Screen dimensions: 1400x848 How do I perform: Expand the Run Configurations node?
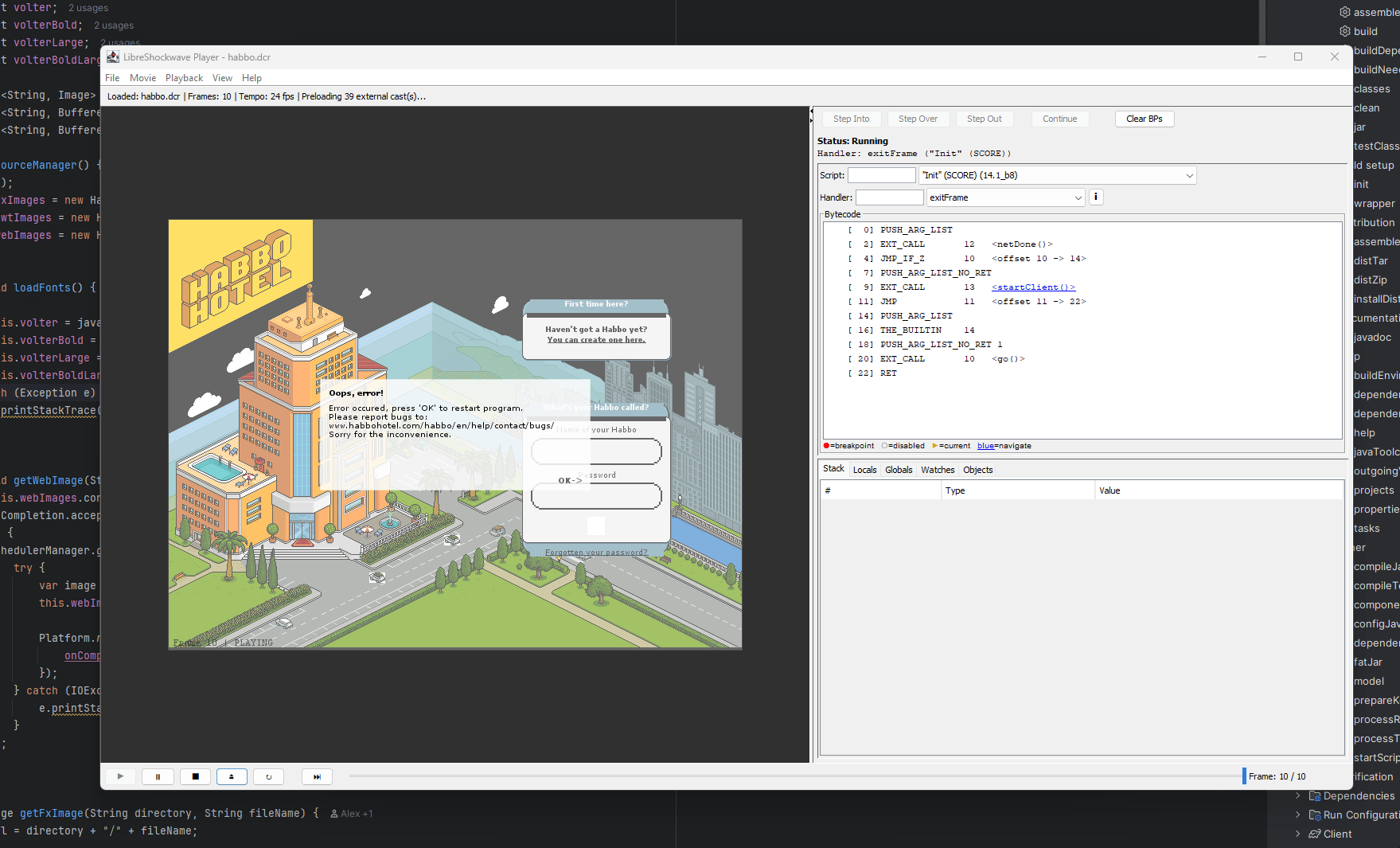pos(1298,815)
